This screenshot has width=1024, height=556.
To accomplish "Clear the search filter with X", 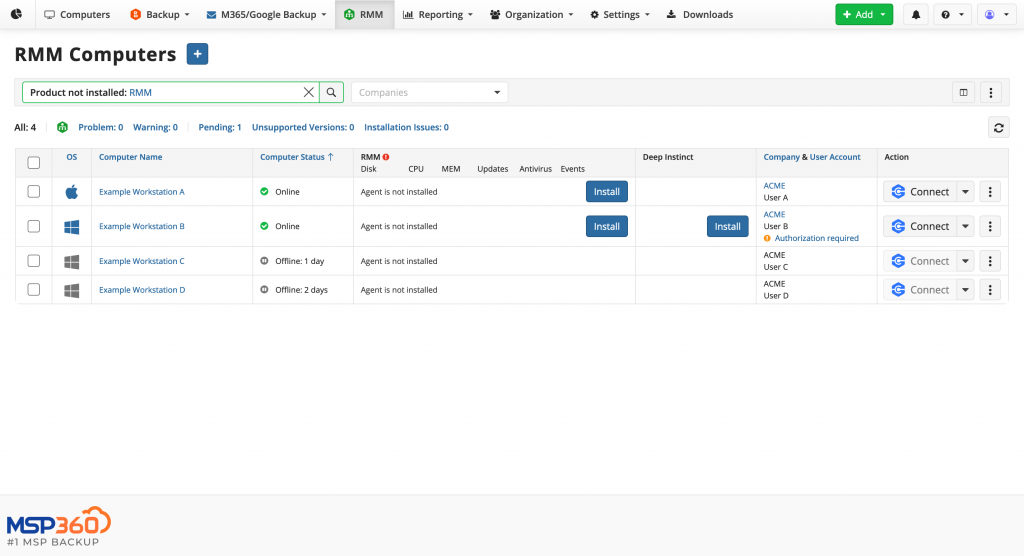I will 309,92.
